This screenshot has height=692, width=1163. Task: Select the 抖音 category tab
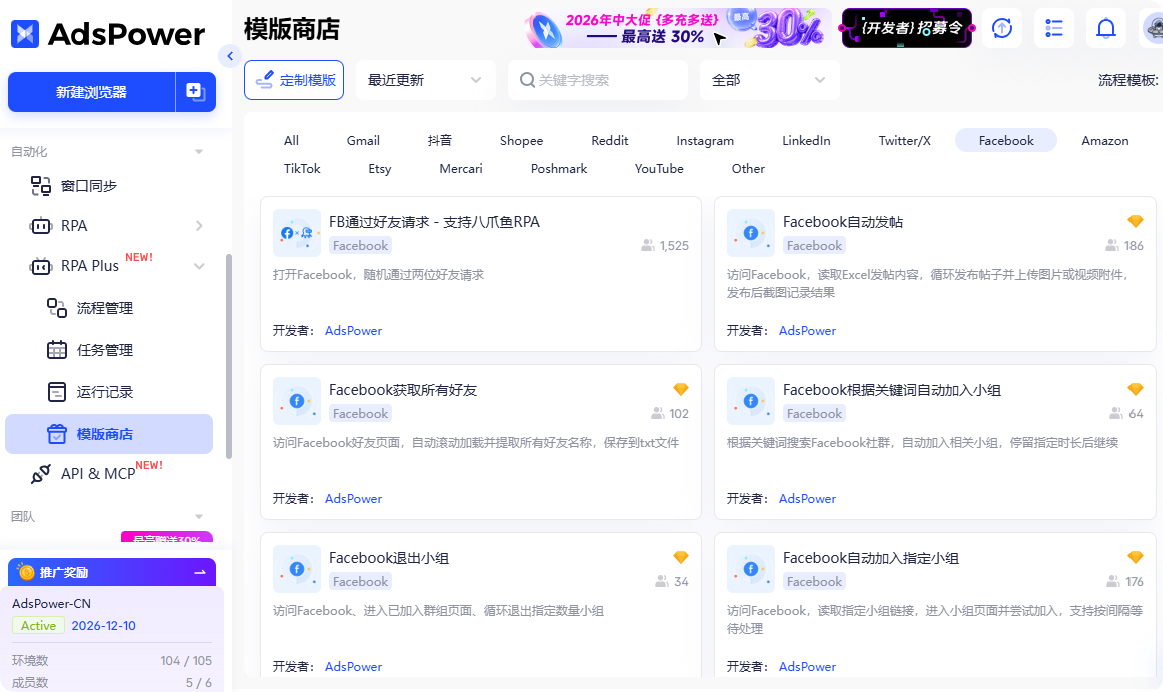[x=440, y=140]
